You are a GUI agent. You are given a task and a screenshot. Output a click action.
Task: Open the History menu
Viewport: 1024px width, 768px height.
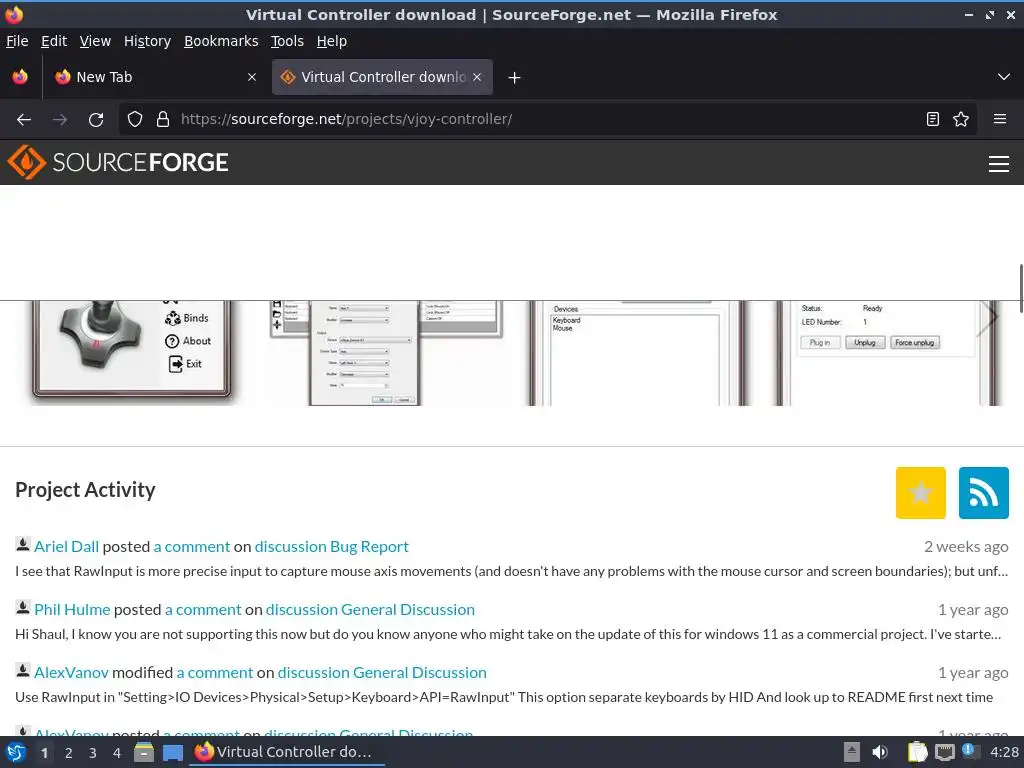click(147, 41)
